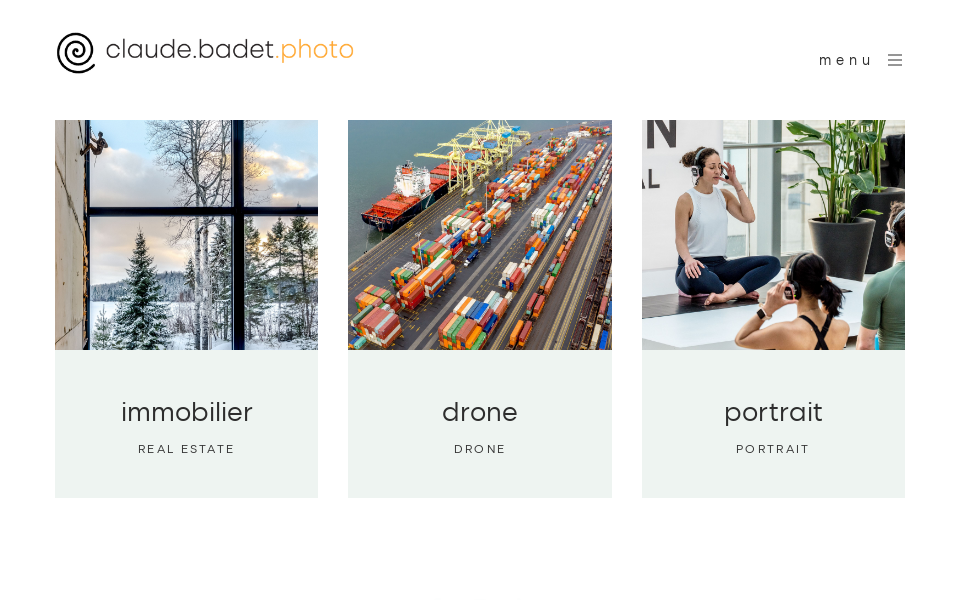Screen dimensions: 960x600
Task: Open the yoga headphones portrait photo
Action: click(773, 234)
